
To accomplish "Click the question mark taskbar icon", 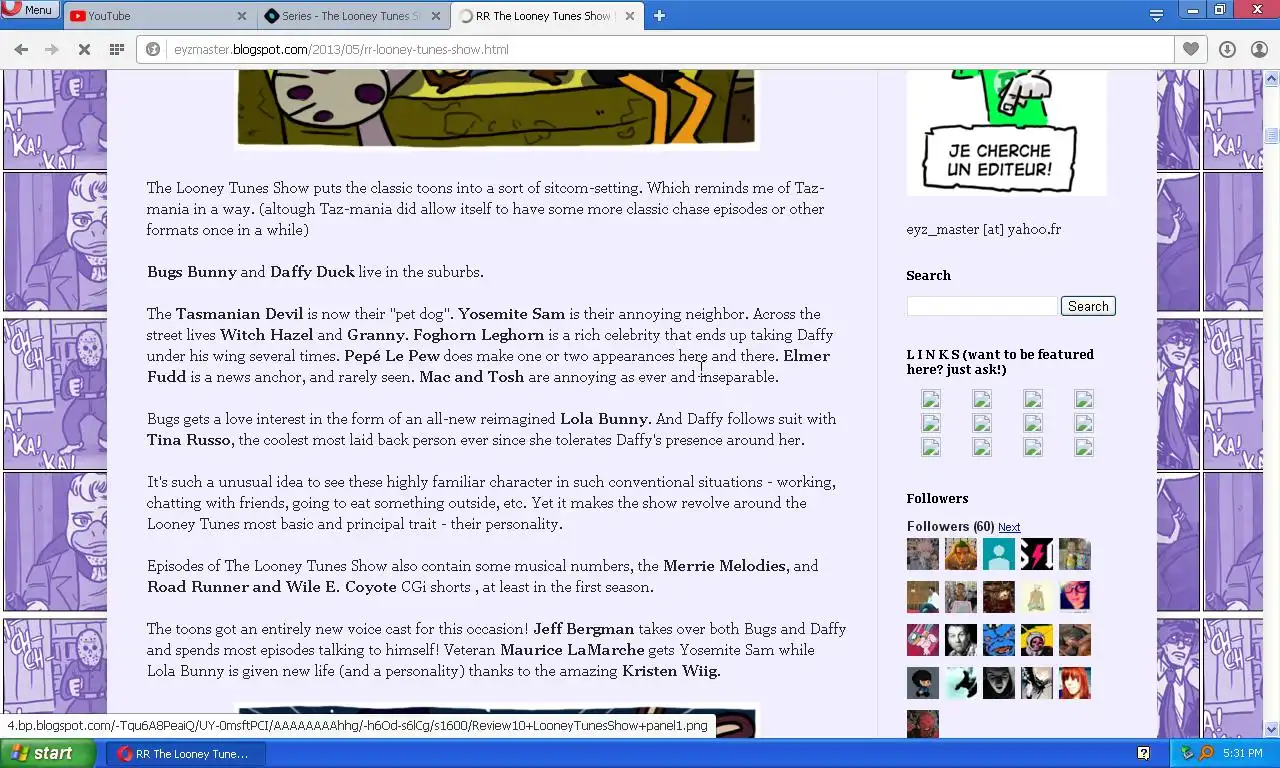I will click(x=1143, y=753).
